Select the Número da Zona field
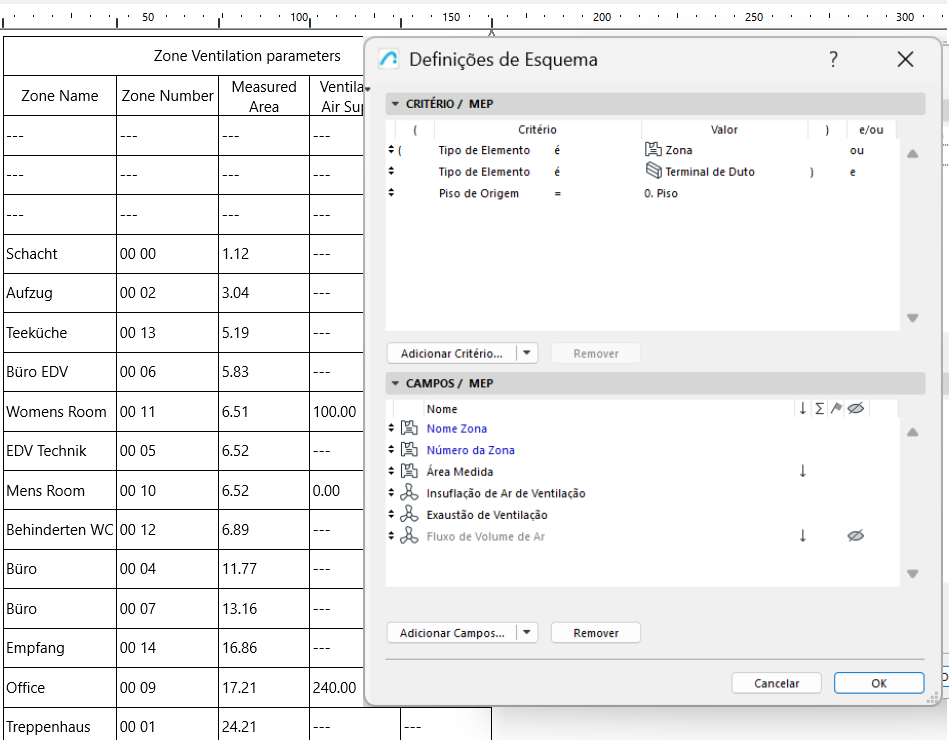949x740 pixels. pyautogui.click(x=470, y=450)
